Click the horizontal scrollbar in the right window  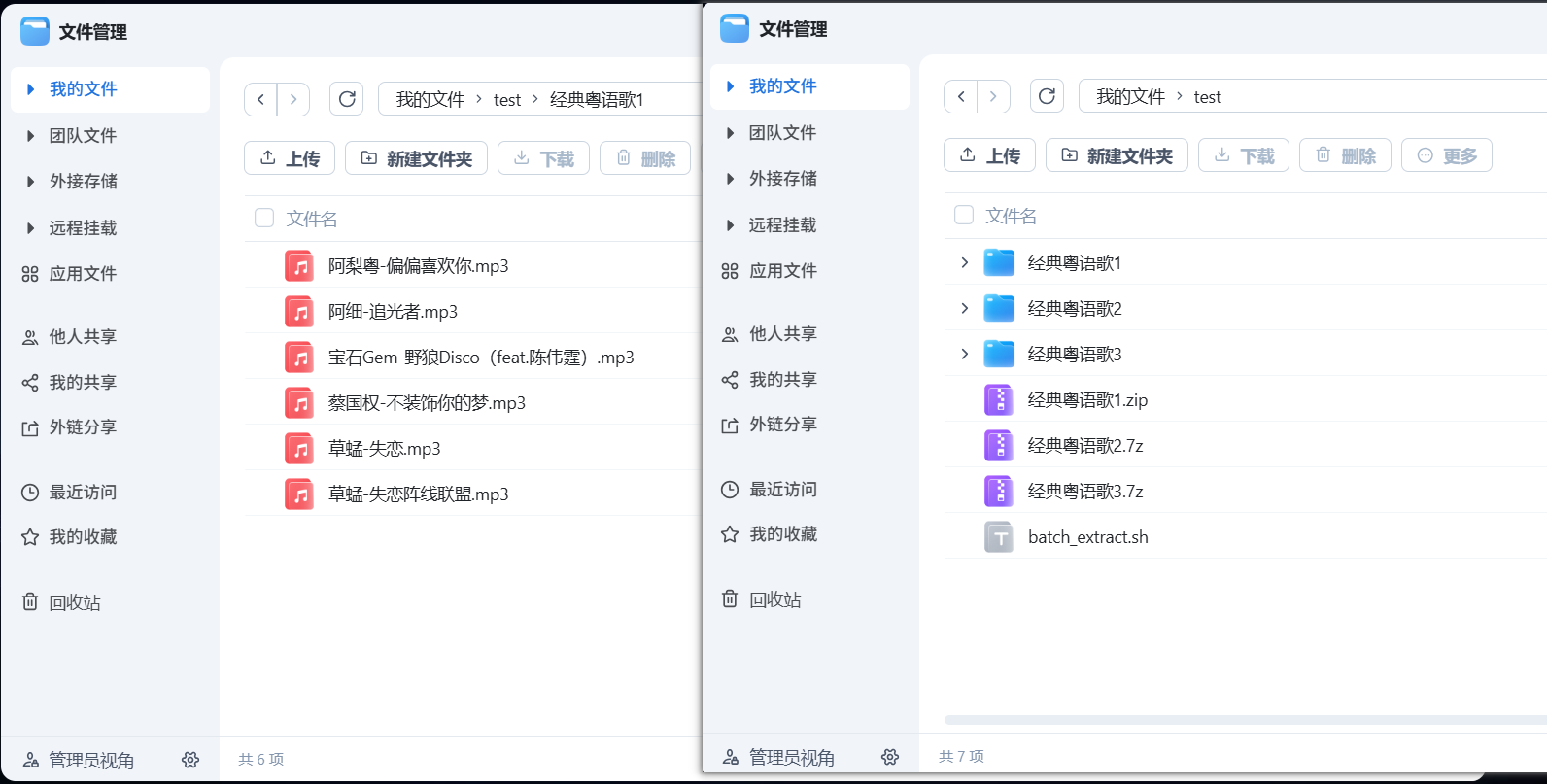pos(1244,720)
